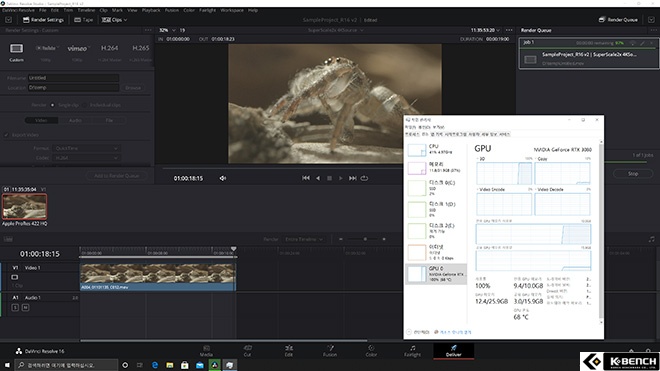Open Windows Start menu
This screenshot has height=371, width=660.
click(x=7, y=365)
